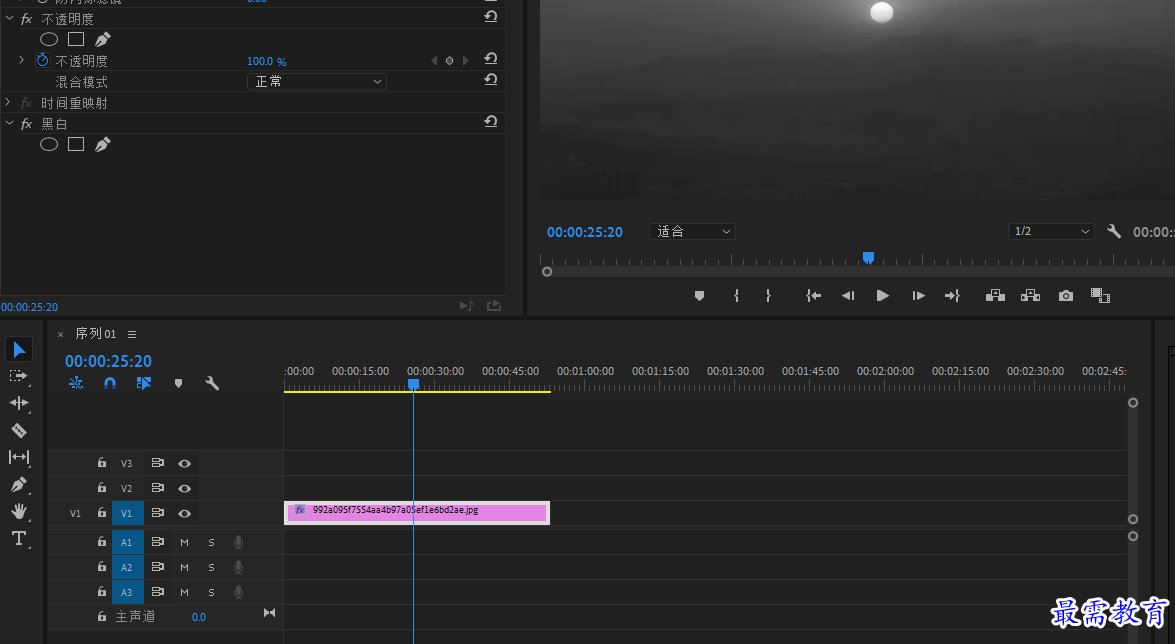Collapse the 不透明度 effect group
This screenshot has width=1175, height=644.
(10, 18)
